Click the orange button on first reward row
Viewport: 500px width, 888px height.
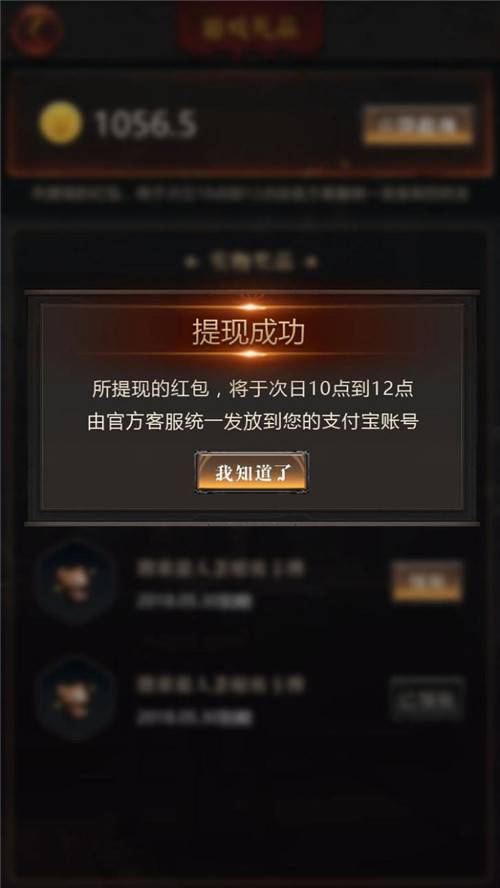(x=427, y=581)
